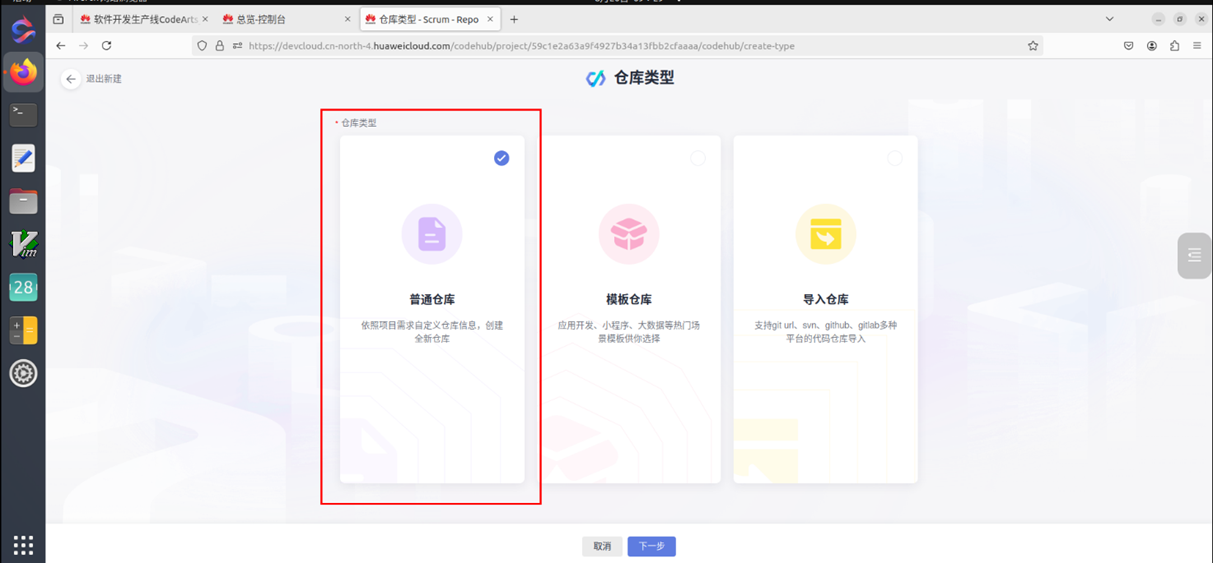This screenshot has width=1213, height=563.
Task: Open the save to Pocket icon
Action: click(x=1129, y=46)
